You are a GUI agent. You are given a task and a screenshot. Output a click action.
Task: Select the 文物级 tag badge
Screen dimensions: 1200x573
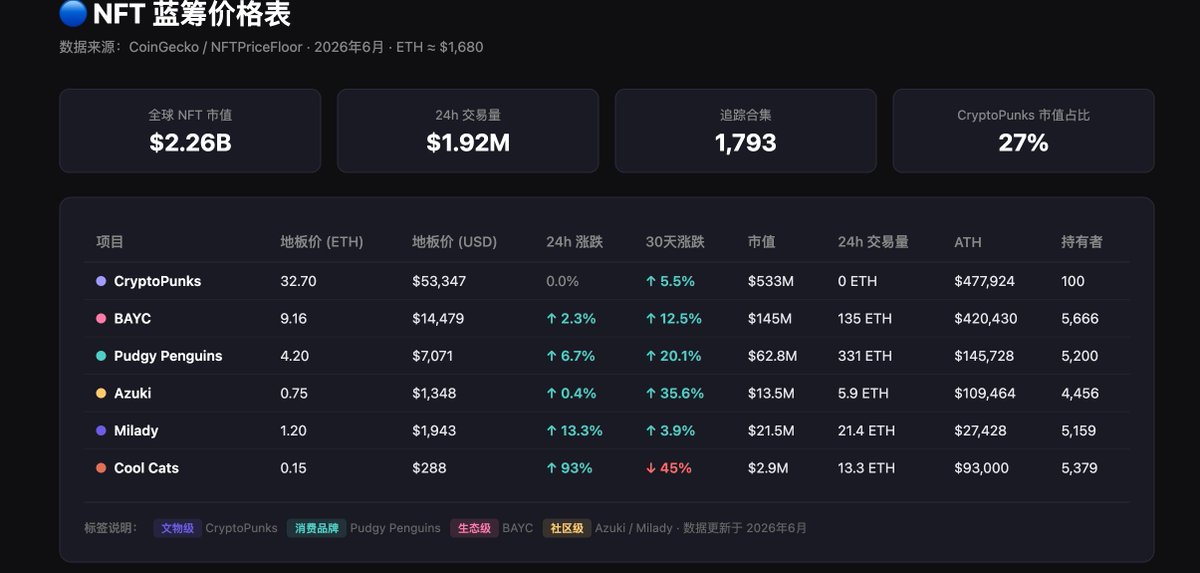pos(178,528)
